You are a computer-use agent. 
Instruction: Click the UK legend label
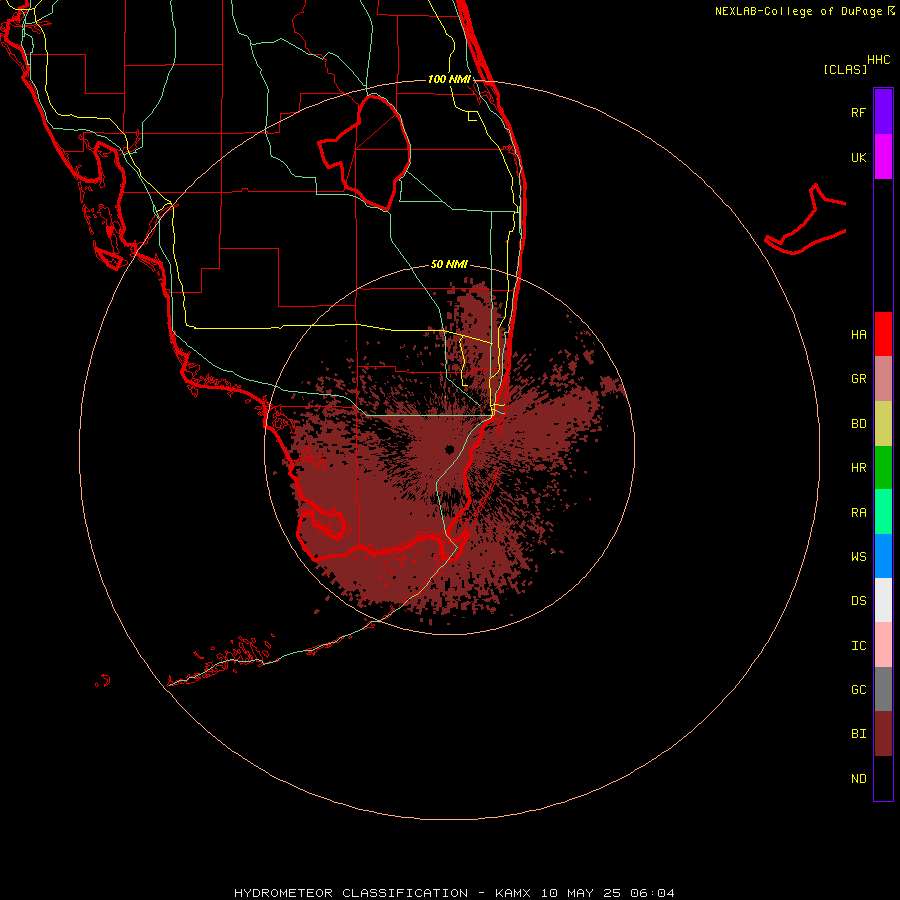point(858,157)
